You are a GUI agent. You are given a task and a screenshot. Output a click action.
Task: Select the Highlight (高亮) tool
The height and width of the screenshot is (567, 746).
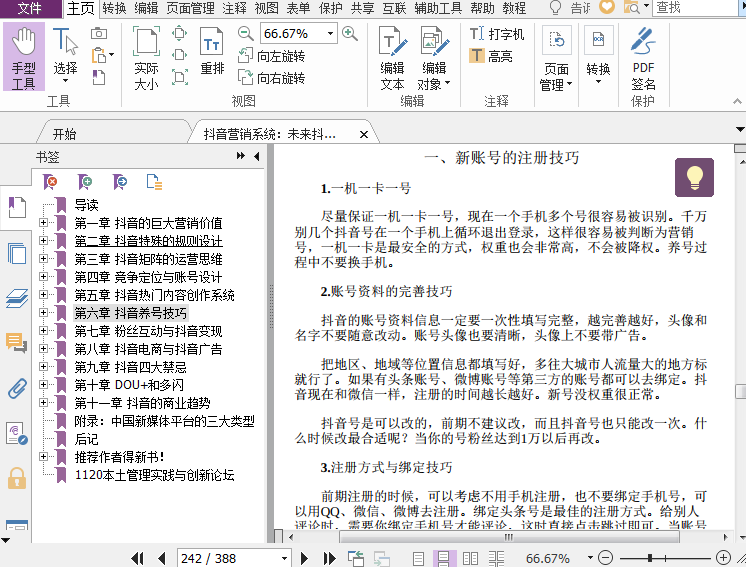point(491,56)
